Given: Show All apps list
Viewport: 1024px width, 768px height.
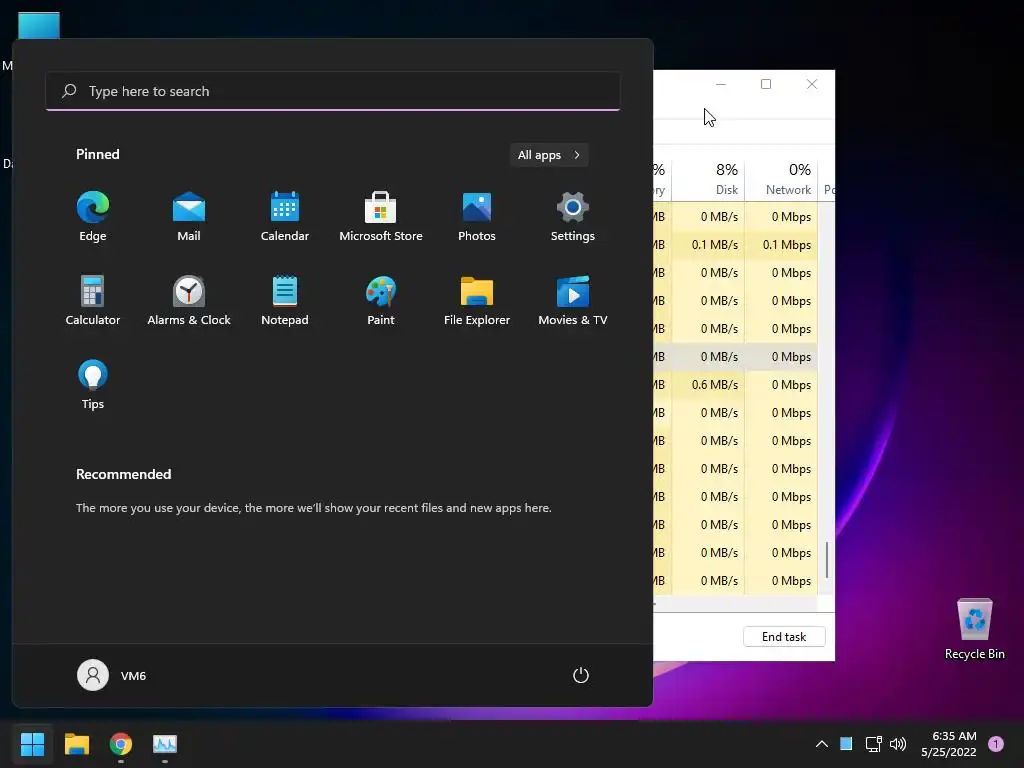Looking at the screenshot, I should [x=549, y=155].
